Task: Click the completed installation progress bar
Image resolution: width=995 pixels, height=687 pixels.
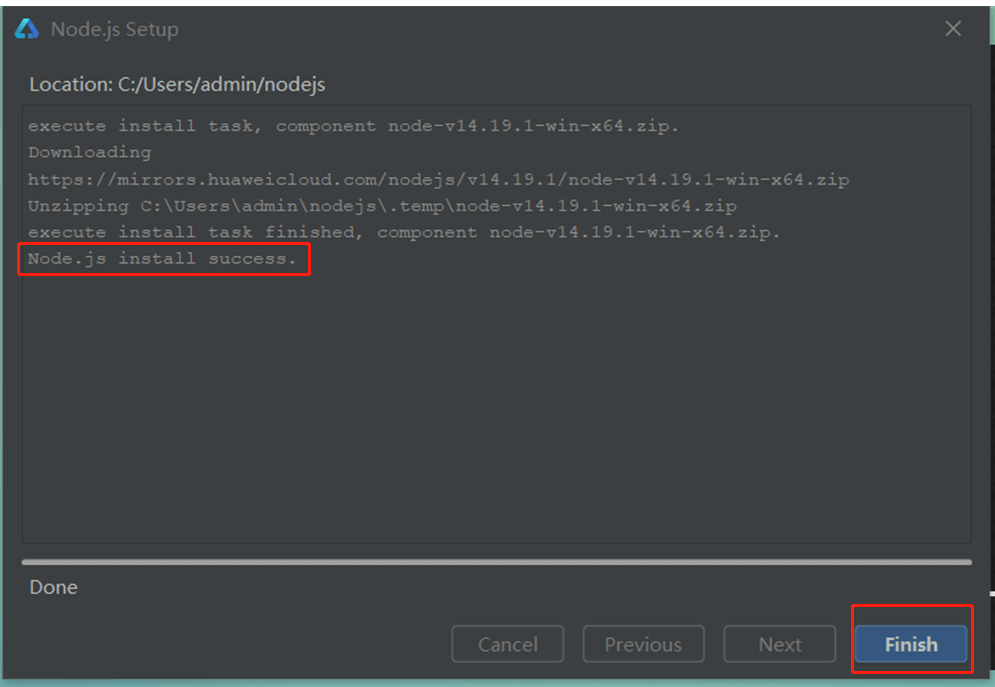Action: pyautogui.click(x=496, y=562)
